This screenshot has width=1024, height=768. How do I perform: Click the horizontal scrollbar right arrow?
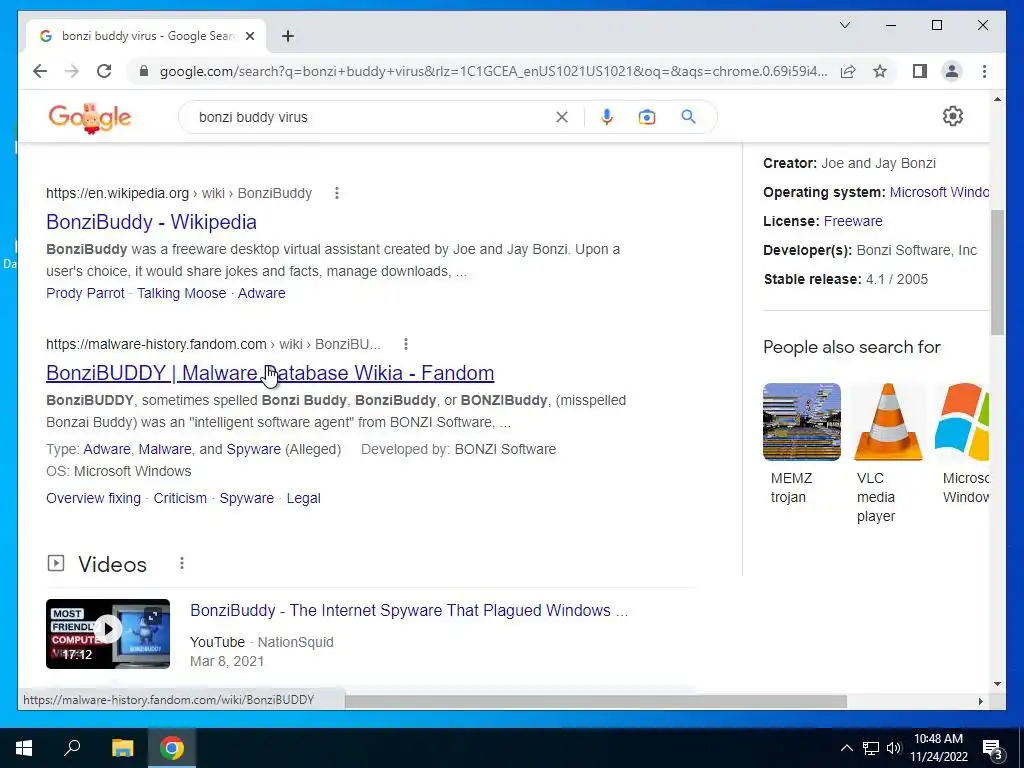(980, 701)
